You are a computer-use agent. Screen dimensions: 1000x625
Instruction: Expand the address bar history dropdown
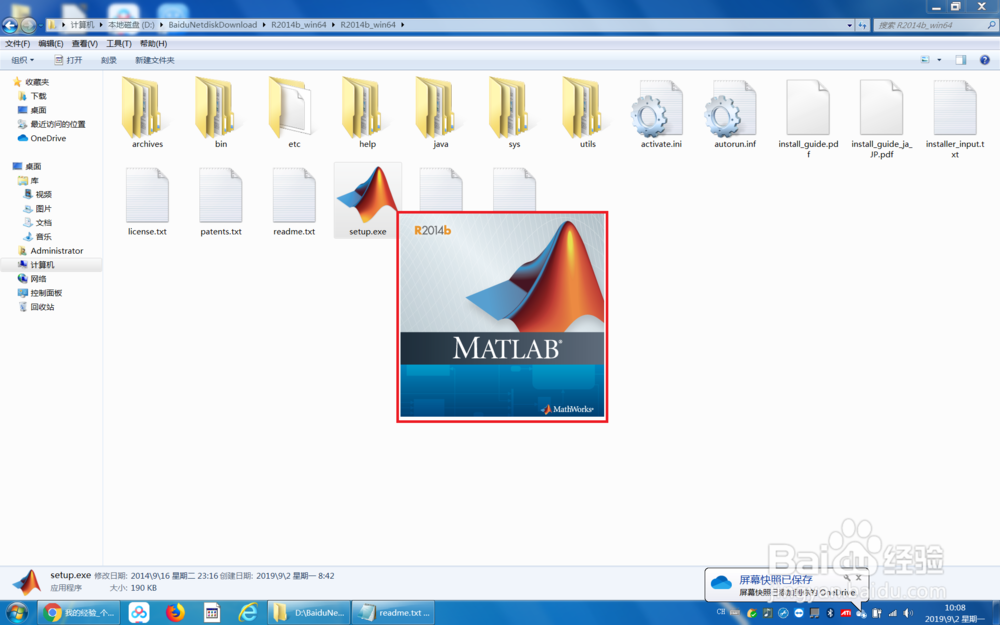(849, 25)
